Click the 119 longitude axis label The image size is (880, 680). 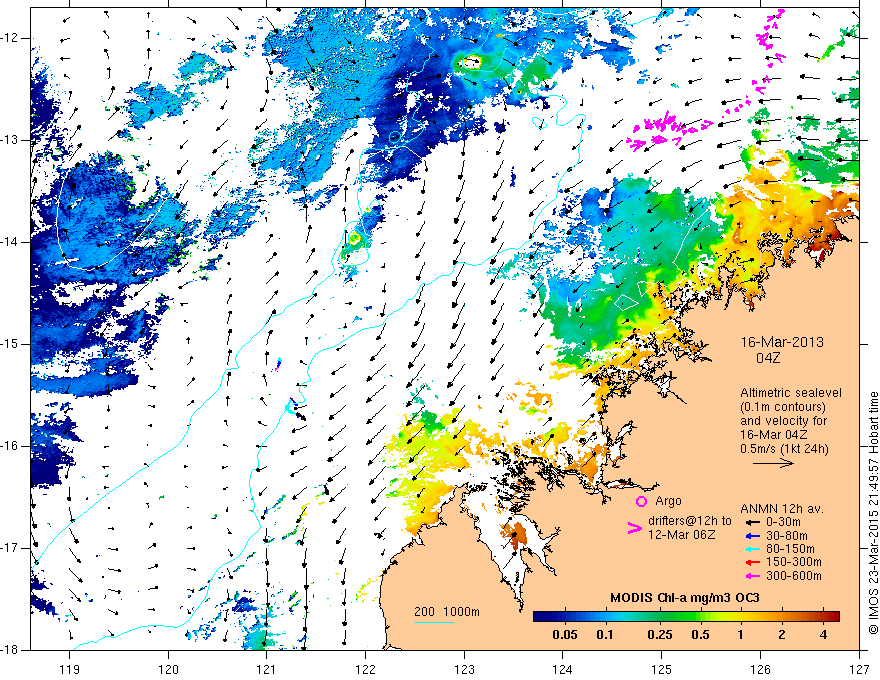pyautogui.click(x=70, y=669)
